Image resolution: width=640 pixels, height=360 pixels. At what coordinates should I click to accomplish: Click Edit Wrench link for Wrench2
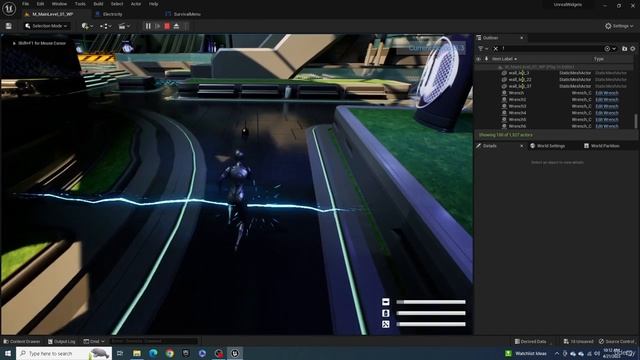click(x=607, y=100)
